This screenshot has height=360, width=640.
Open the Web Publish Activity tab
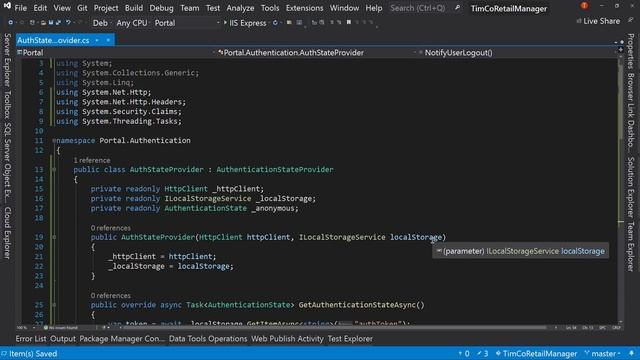point(287,339)
